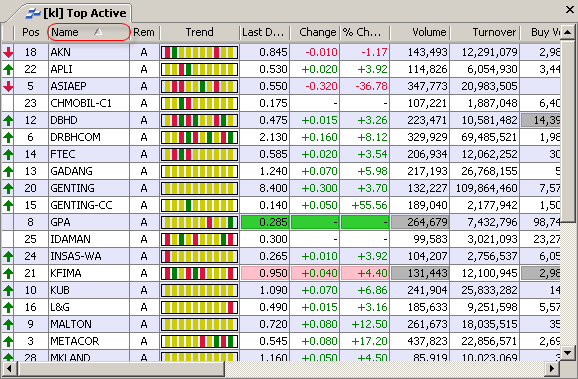This screenshot has width=578, height=379.
Task: Click the green up arrow beside DRBHCOM
Action: 8,137
